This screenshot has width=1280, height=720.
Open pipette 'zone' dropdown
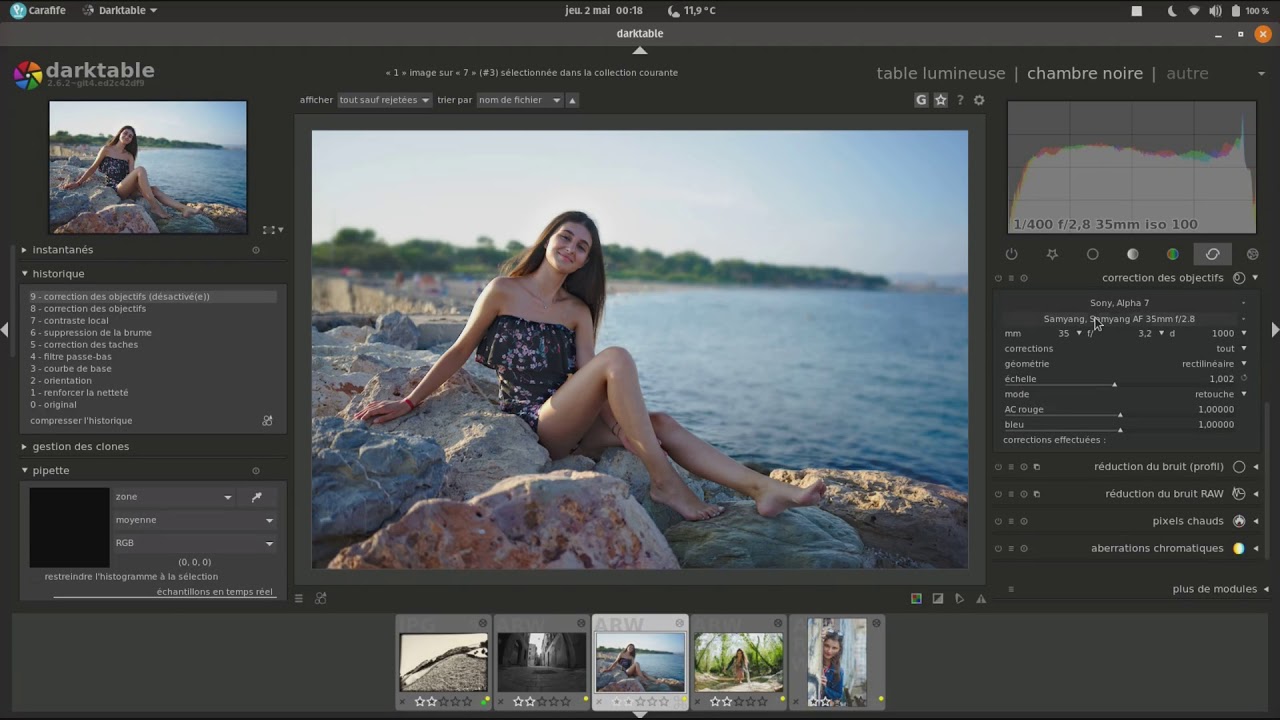[174, 497]
